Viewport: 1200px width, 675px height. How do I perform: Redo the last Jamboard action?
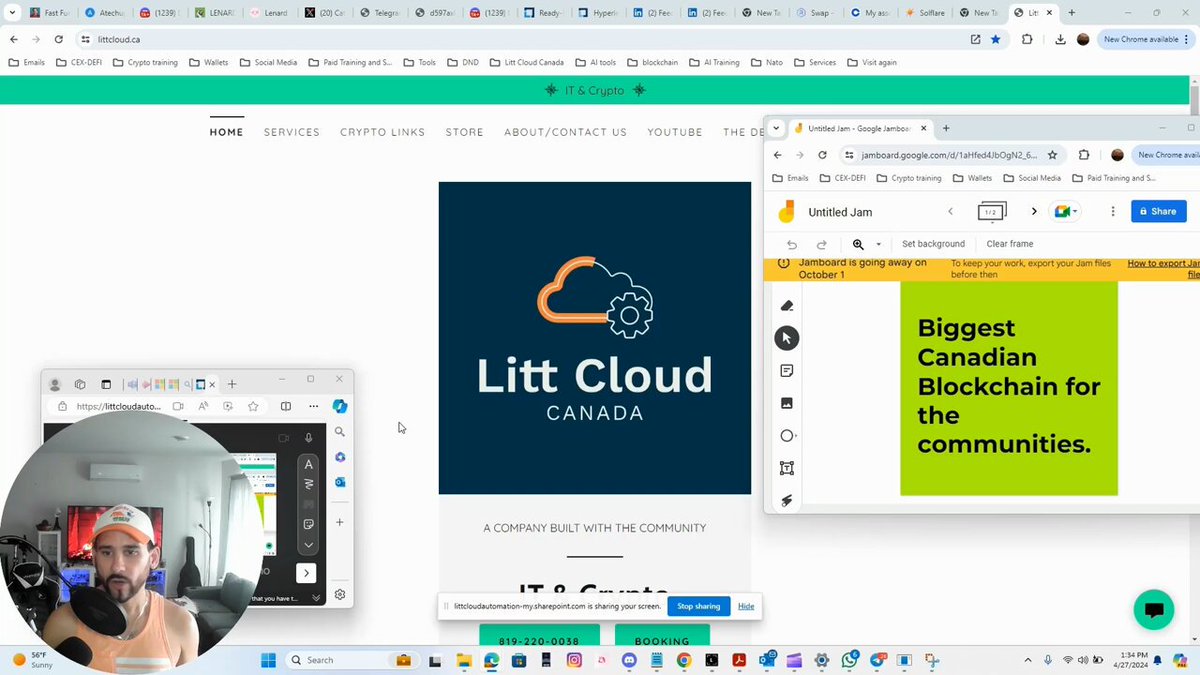[822, 244]
